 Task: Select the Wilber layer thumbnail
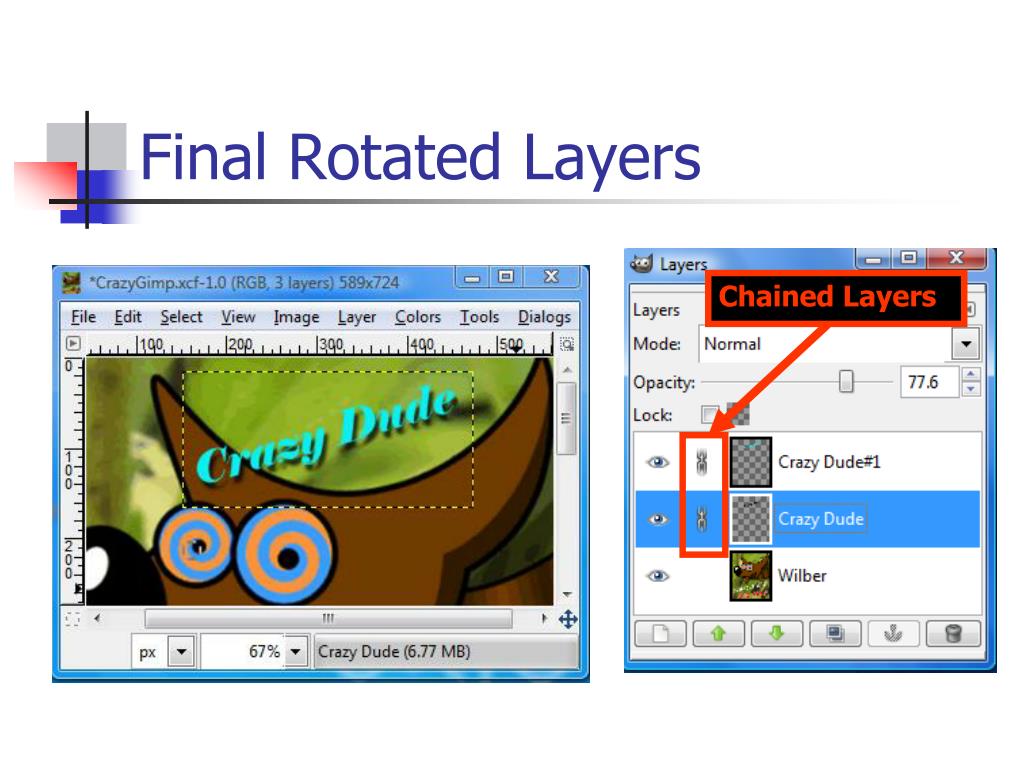click(750, 575)
